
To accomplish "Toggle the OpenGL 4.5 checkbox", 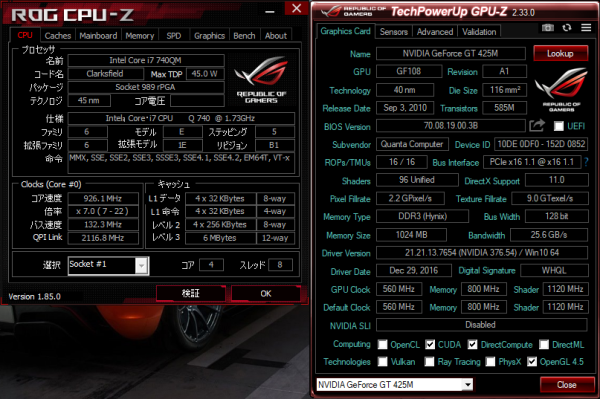I will (x=532, y=362).
